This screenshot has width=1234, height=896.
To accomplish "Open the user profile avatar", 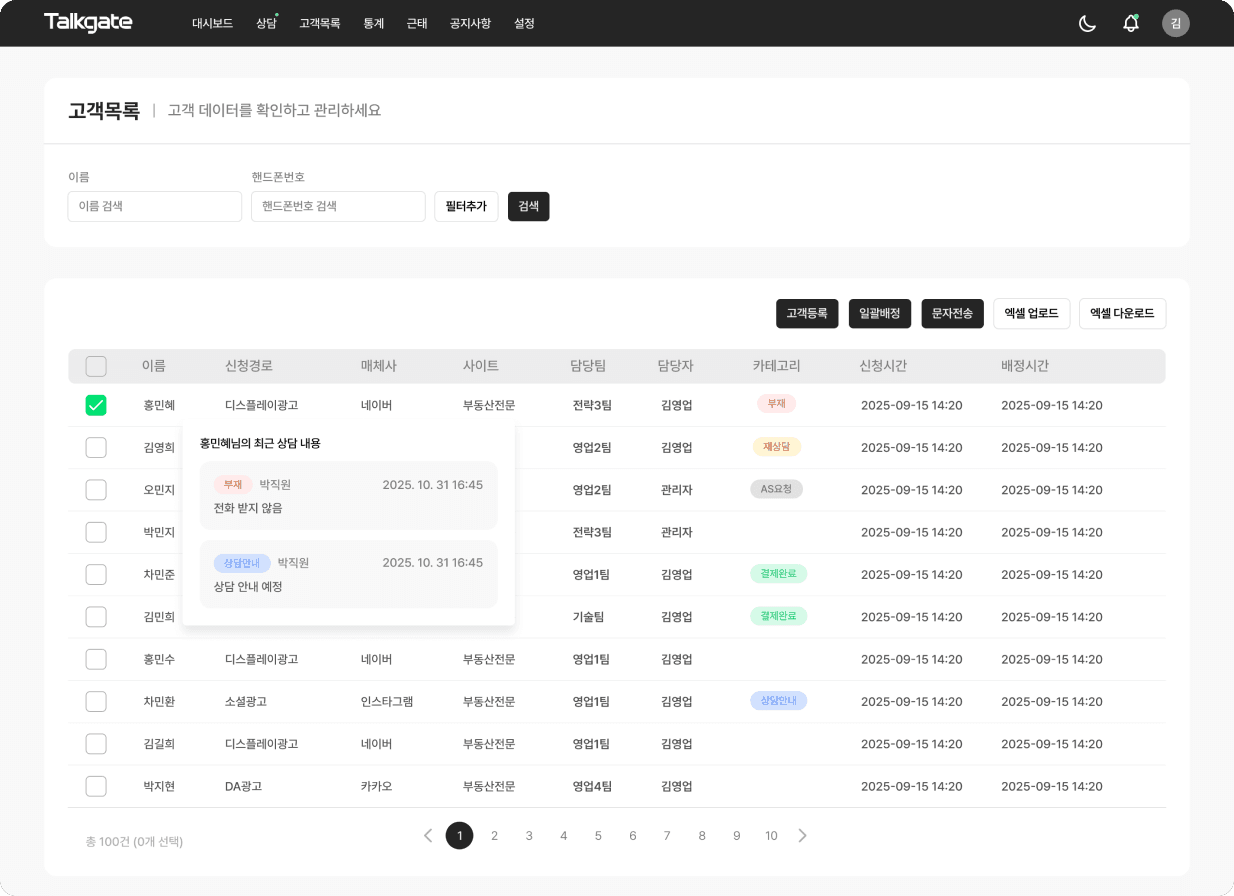I will click(x=1175, y=23).
